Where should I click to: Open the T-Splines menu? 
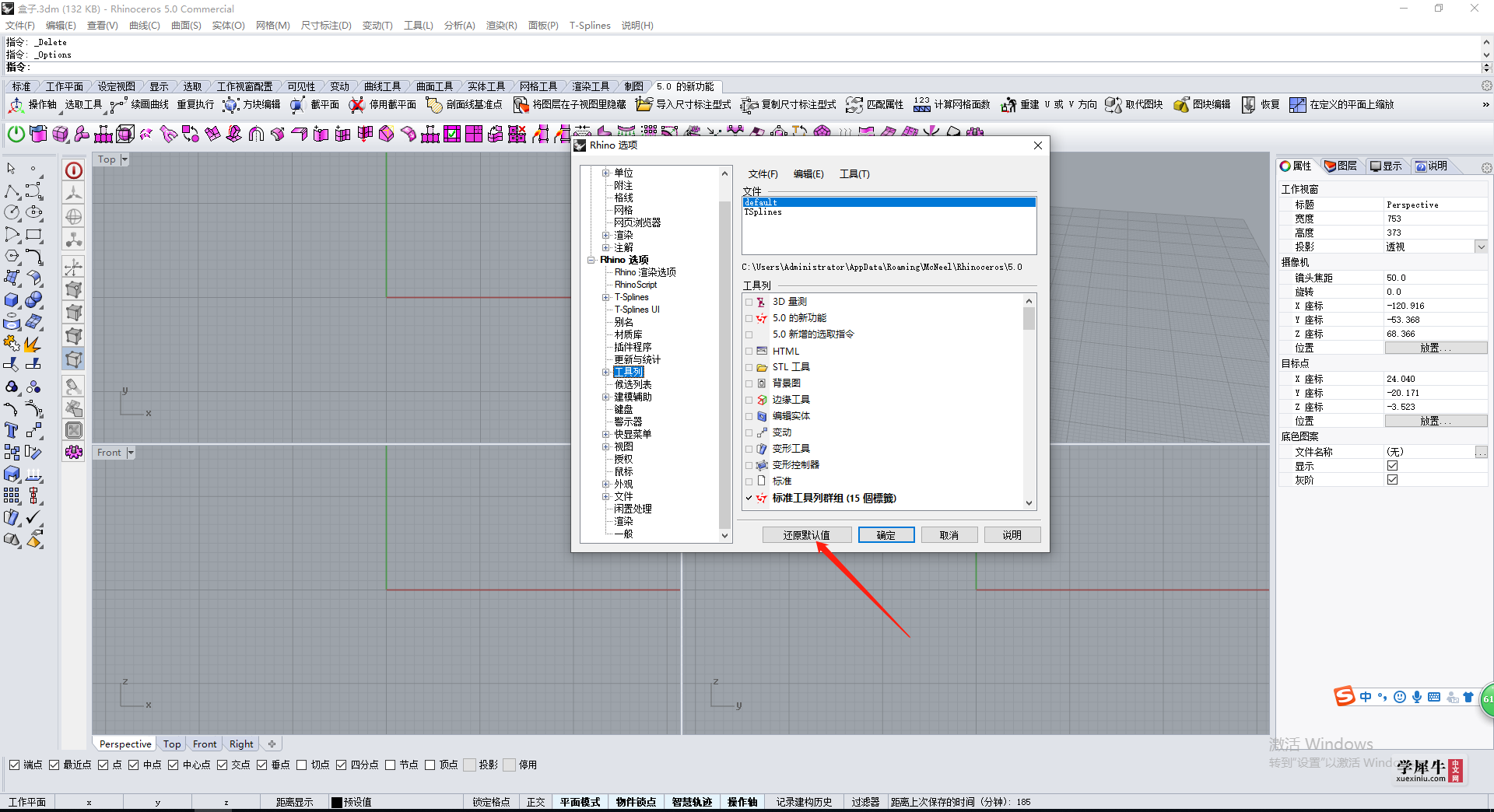point(590,25)
